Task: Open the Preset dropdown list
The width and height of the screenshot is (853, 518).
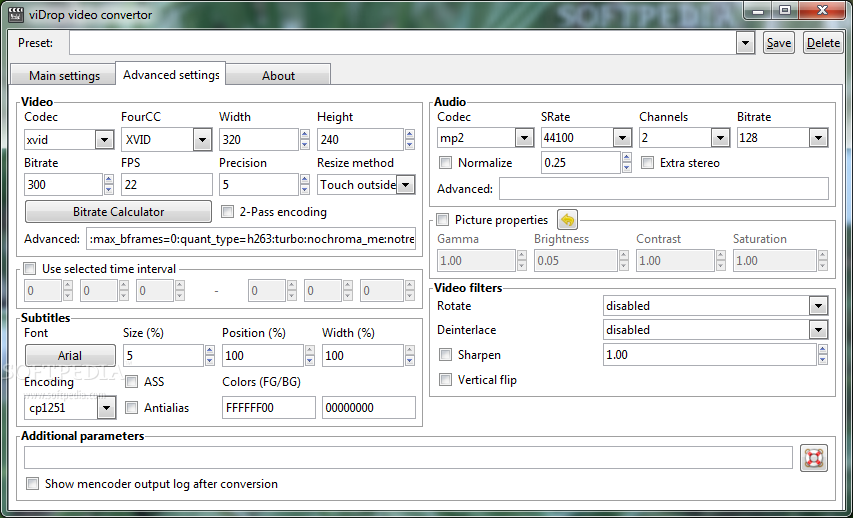Action: click(745, 43)
